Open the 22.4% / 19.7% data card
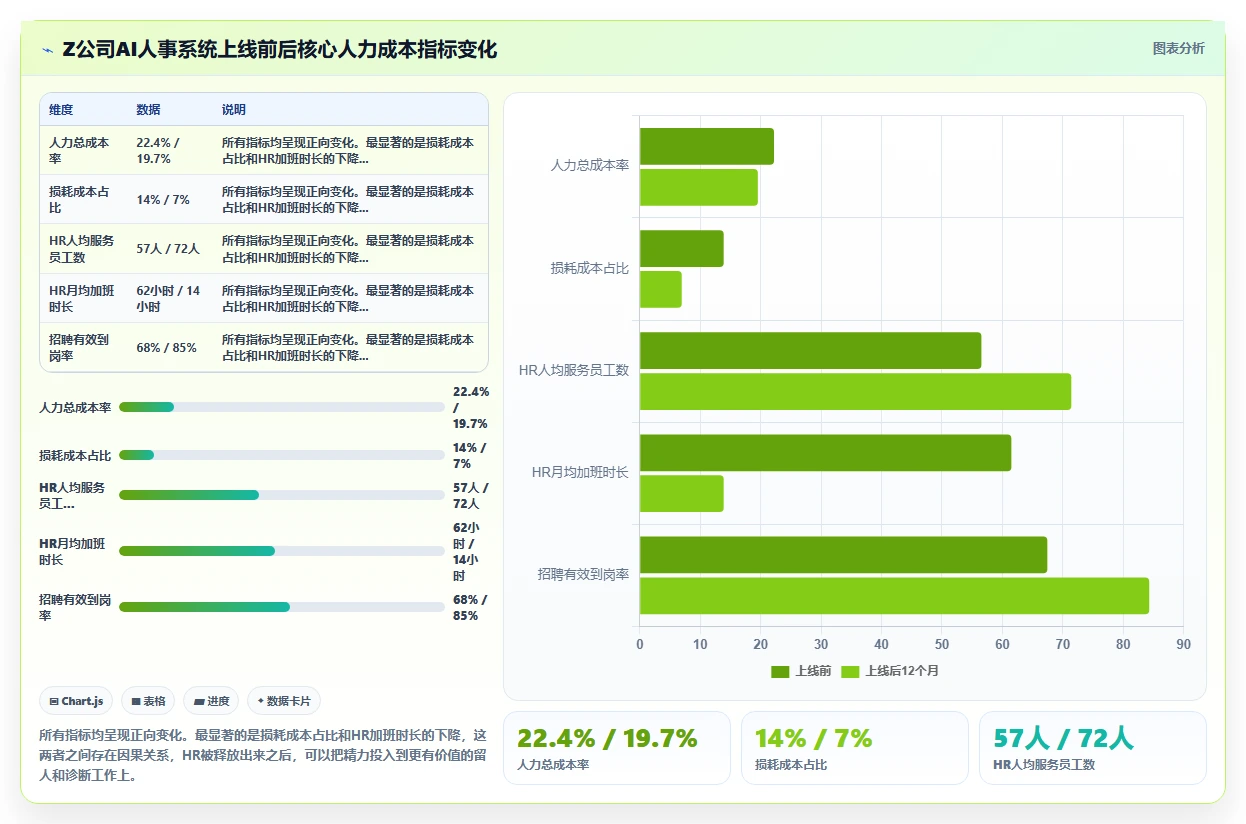 pyautogui.click(x=617, y=748)
